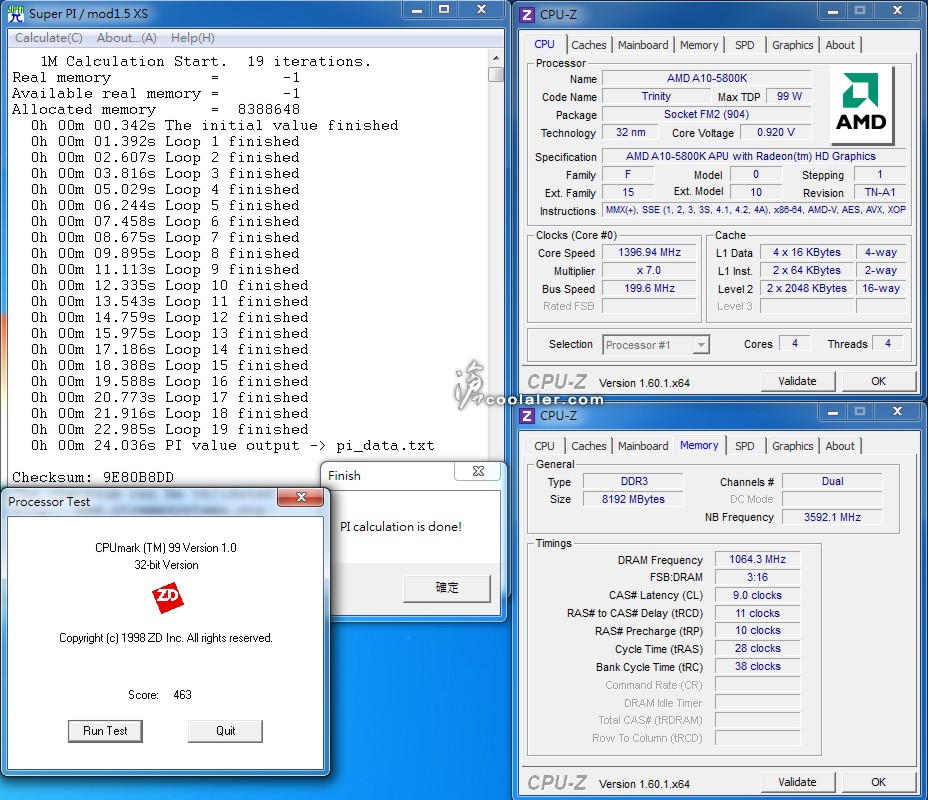Switch to Caches tab in upper CPU-Z
This screenshot has height=800, width=928.
tap(588, 45)
